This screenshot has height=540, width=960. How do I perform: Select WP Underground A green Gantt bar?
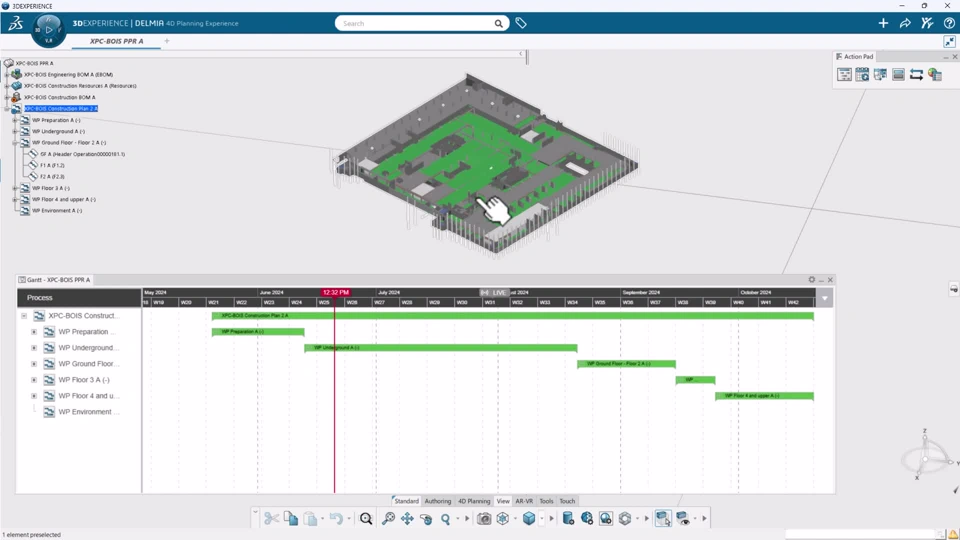coord(441,348)
